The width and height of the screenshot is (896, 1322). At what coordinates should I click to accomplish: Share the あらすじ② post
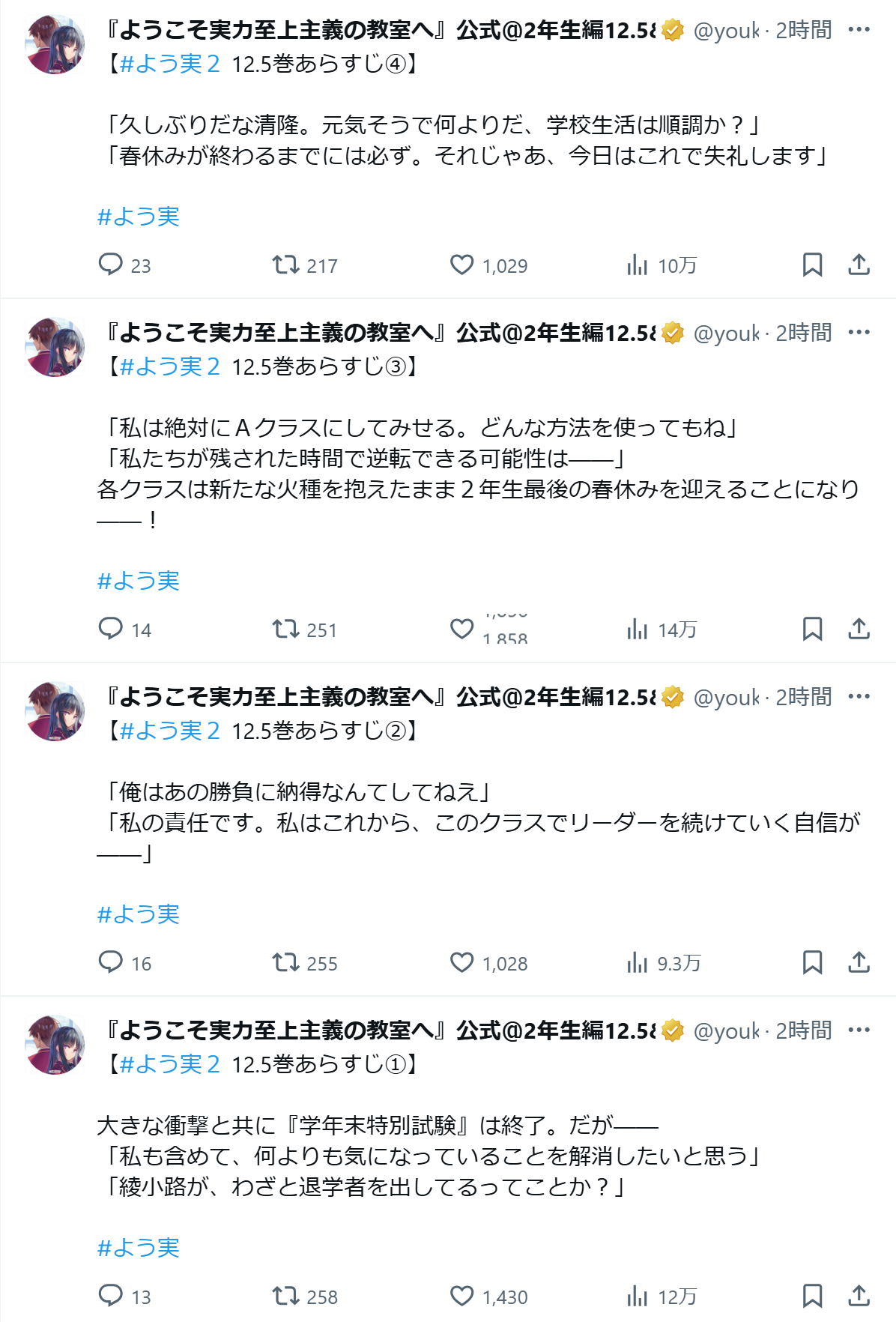tap(859, 962)
